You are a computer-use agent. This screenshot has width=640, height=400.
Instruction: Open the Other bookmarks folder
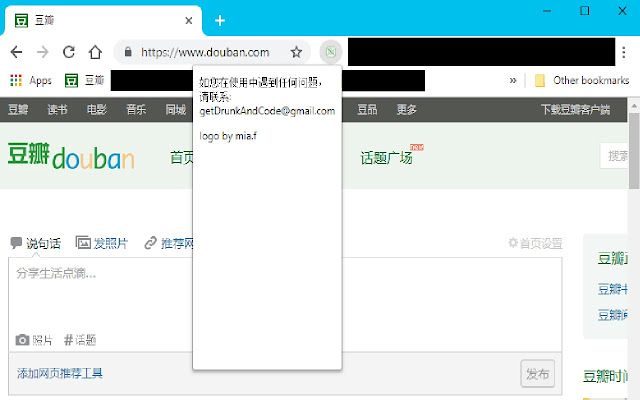582,80
